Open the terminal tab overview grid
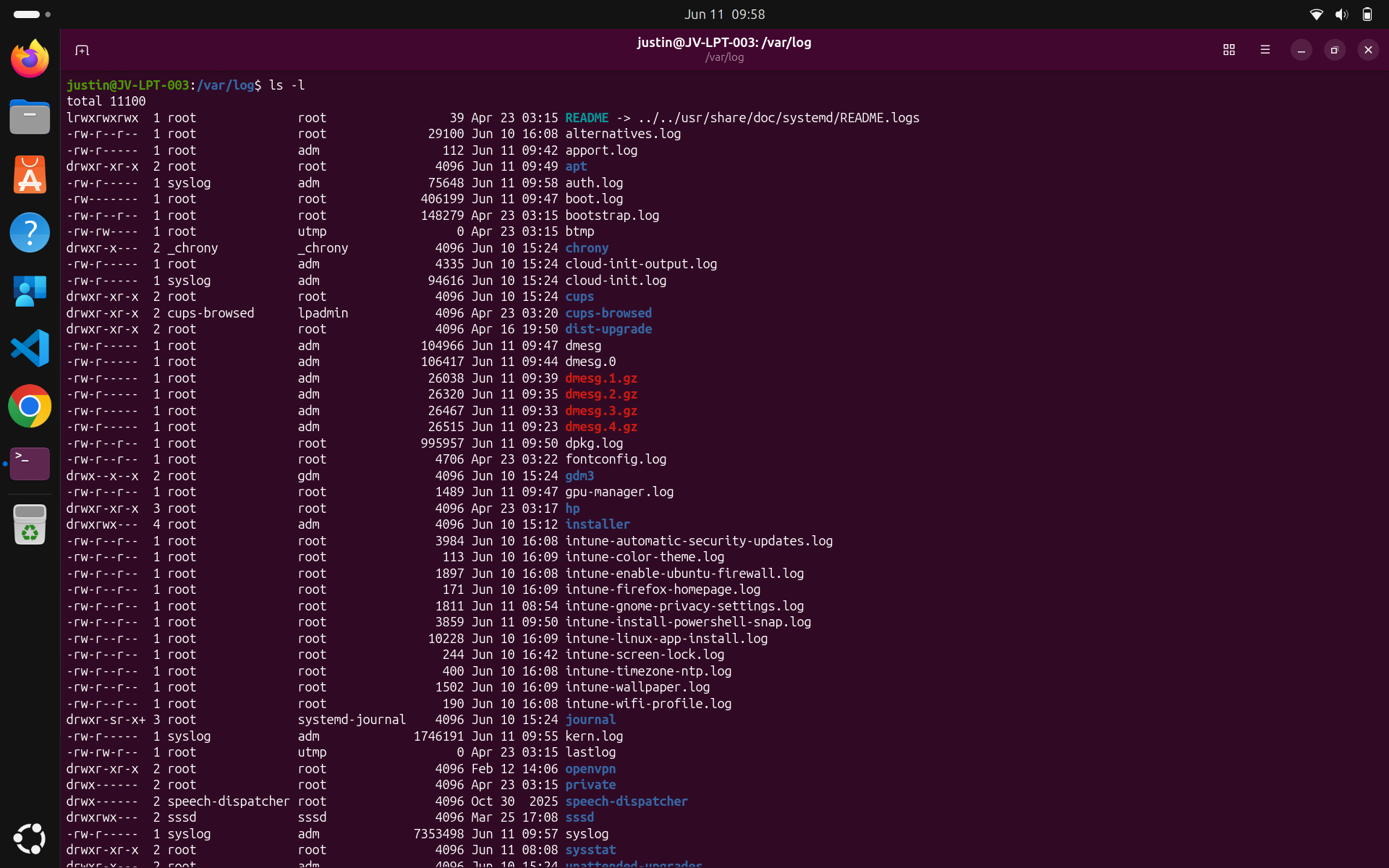Viewport: 1389px width, 868px height. pos(1228,50)
